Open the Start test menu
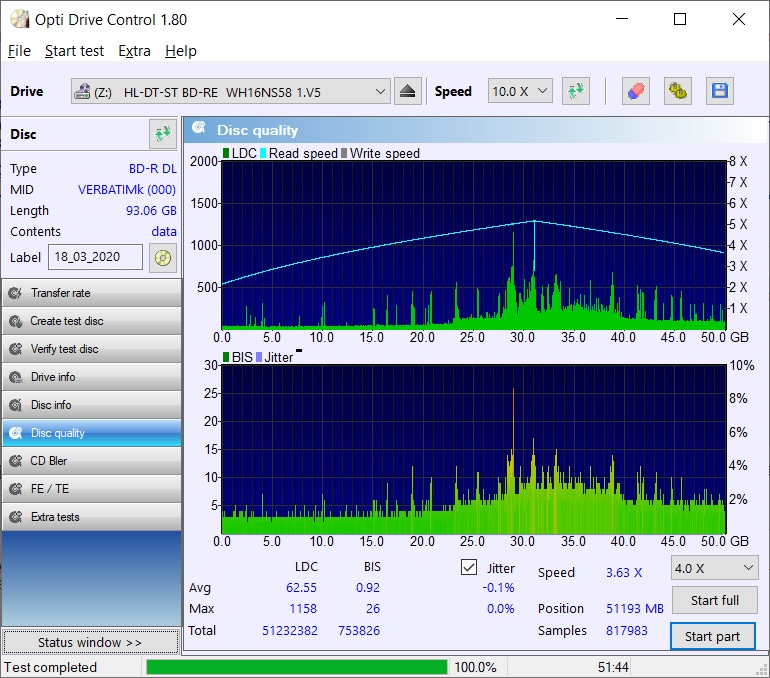770x678 pixels. coord(74,51)
